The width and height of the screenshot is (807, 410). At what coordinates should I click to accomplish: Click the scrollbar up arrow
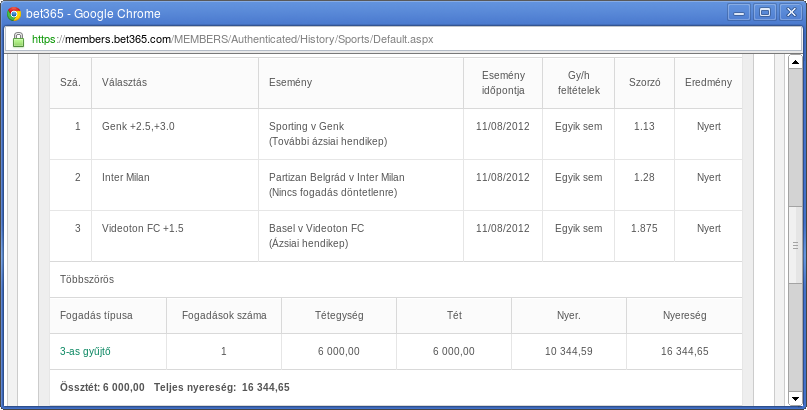point(795,62)
